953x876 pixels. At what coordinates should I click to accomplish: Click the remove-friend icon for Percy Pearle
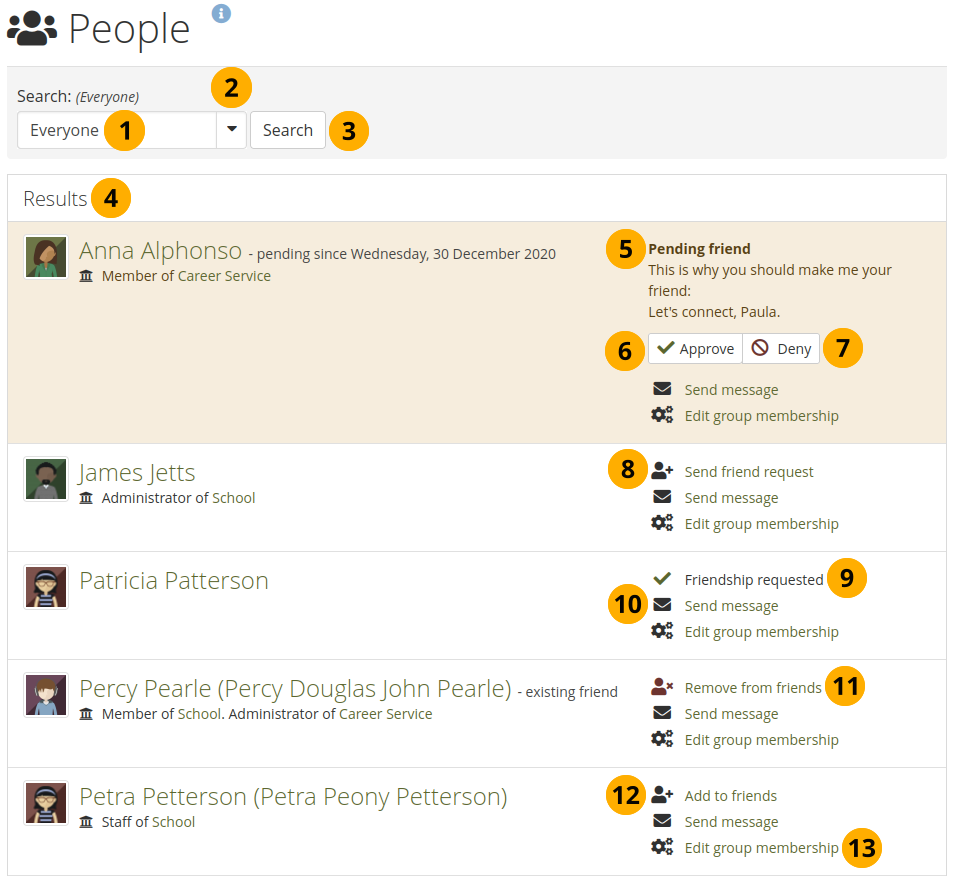coord(662,688)
